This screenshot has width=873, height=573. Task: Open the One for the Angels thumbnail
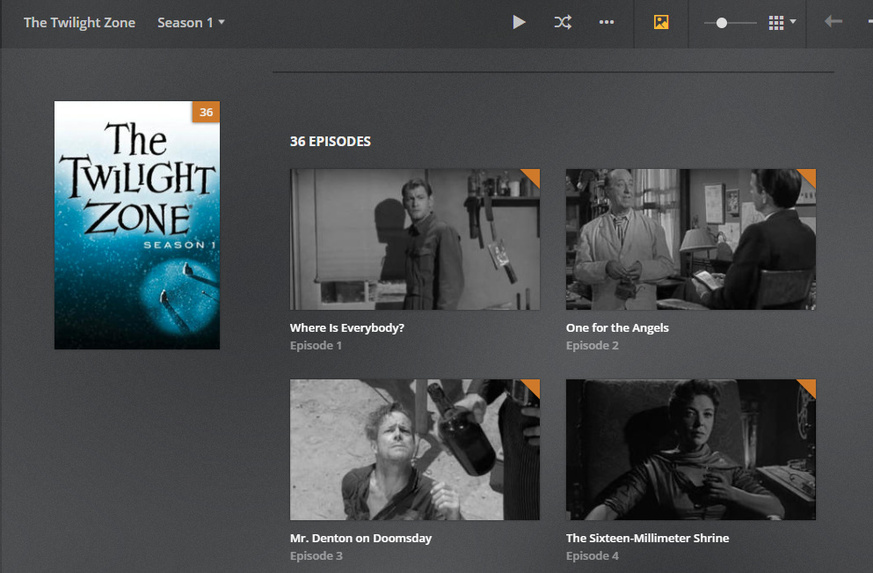(x=691, y=239)
